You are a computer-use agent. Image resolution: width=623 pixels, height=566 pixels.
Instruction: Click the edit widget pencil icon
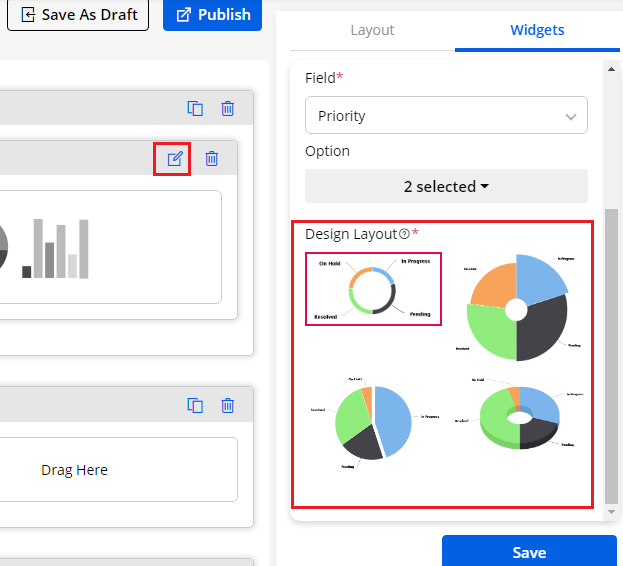175,158
